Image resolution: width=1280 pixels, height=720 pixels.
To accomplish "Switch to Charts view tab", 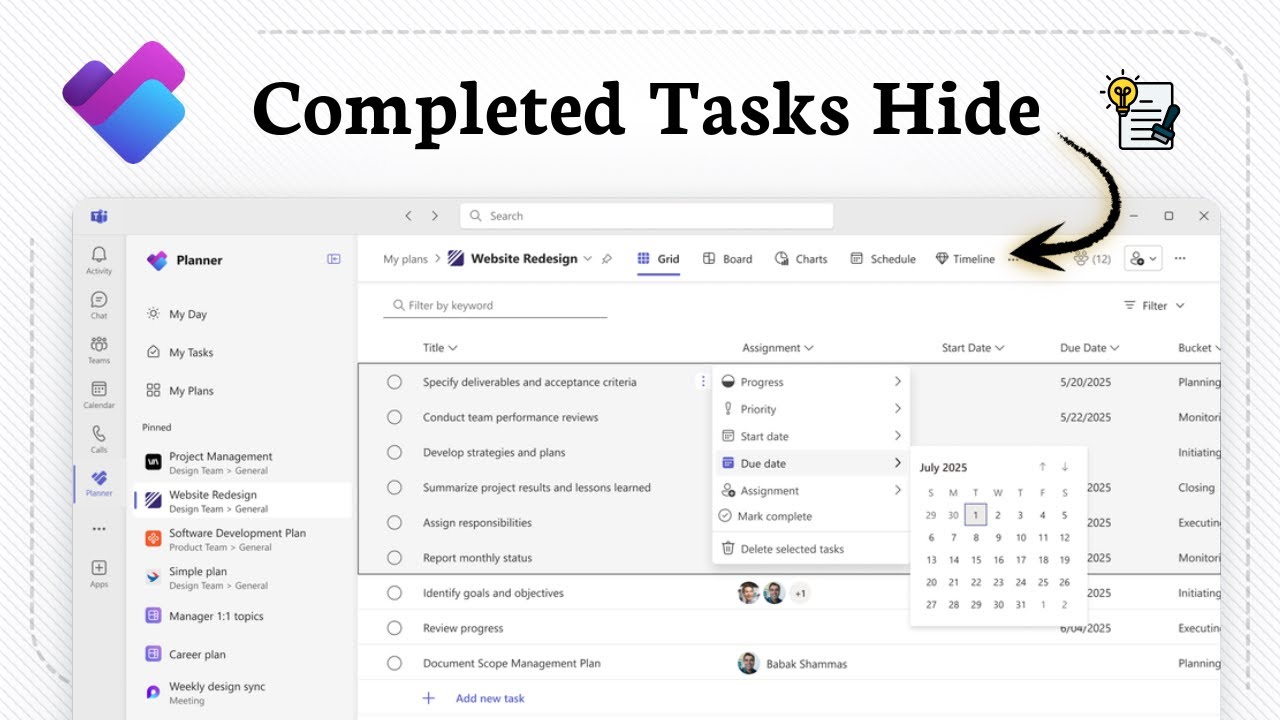I will pos(801,259).
